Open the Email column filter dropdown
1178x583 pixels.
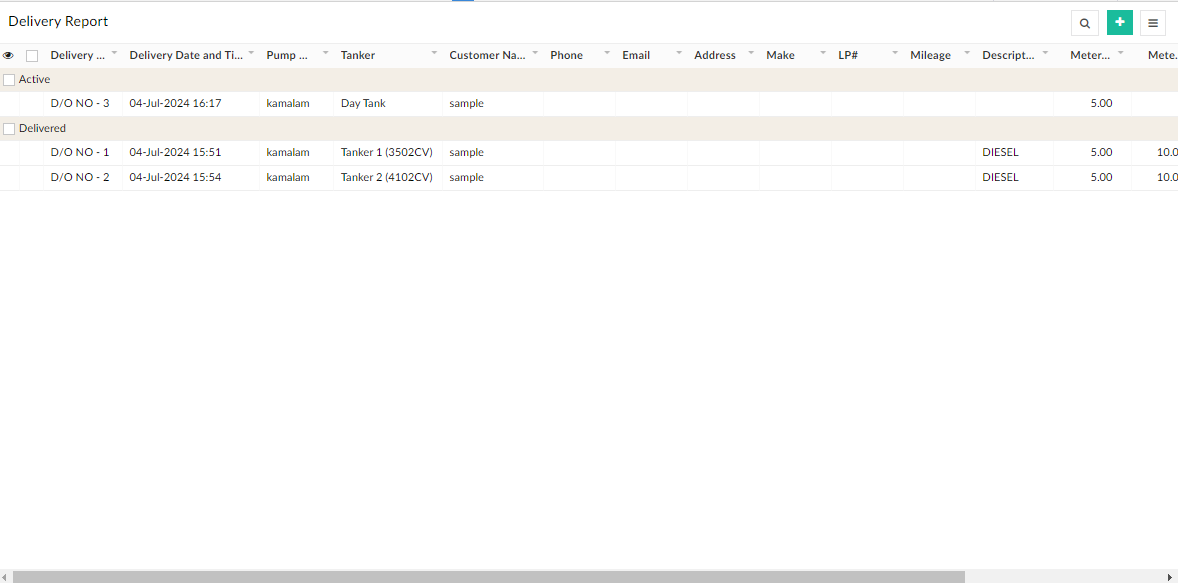[678, 53]
